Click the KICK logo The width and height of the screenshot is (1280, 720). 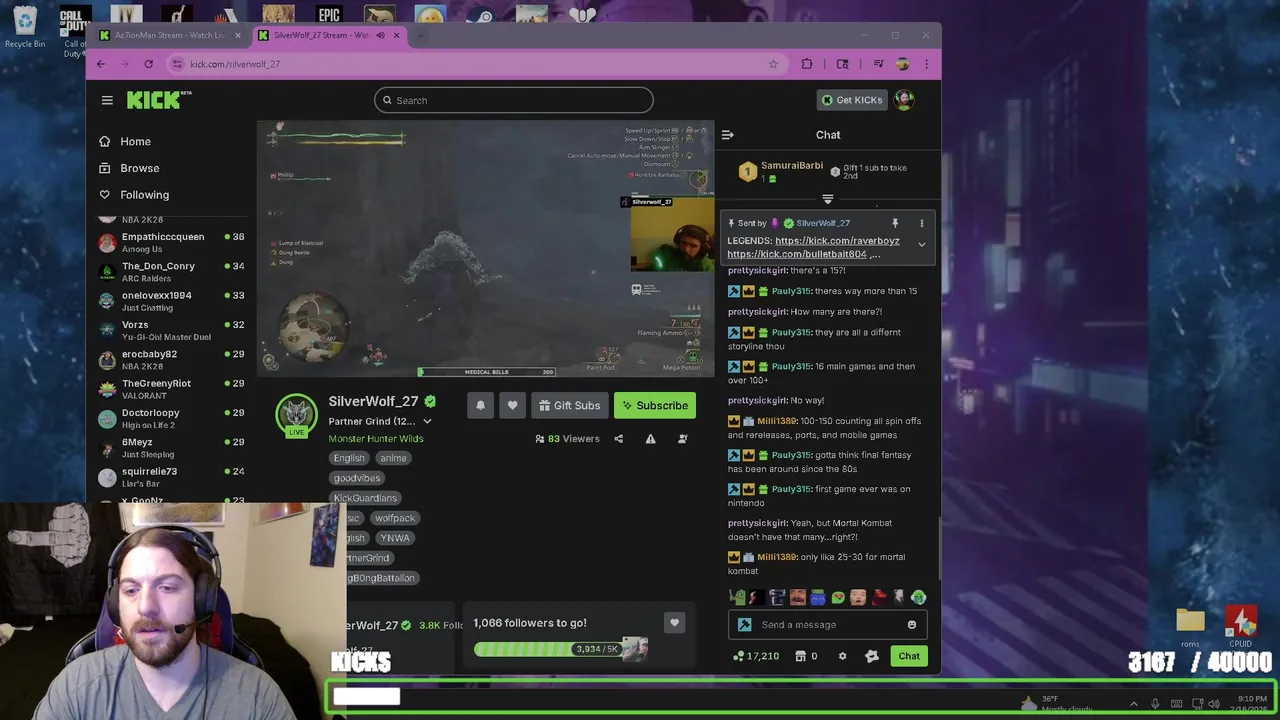coord(159,99)
